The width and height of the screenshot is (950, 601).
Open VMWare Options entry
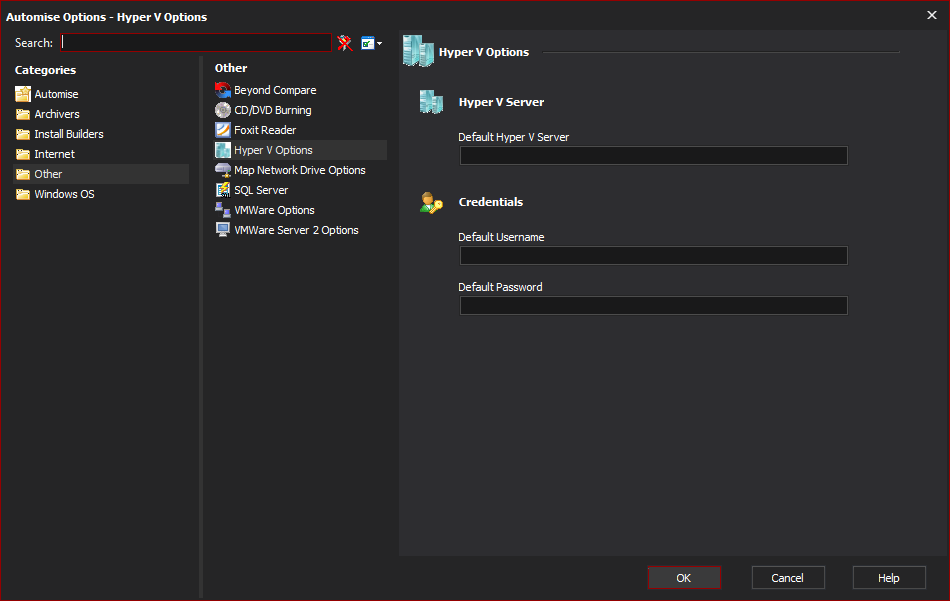(x=274, y=210)
